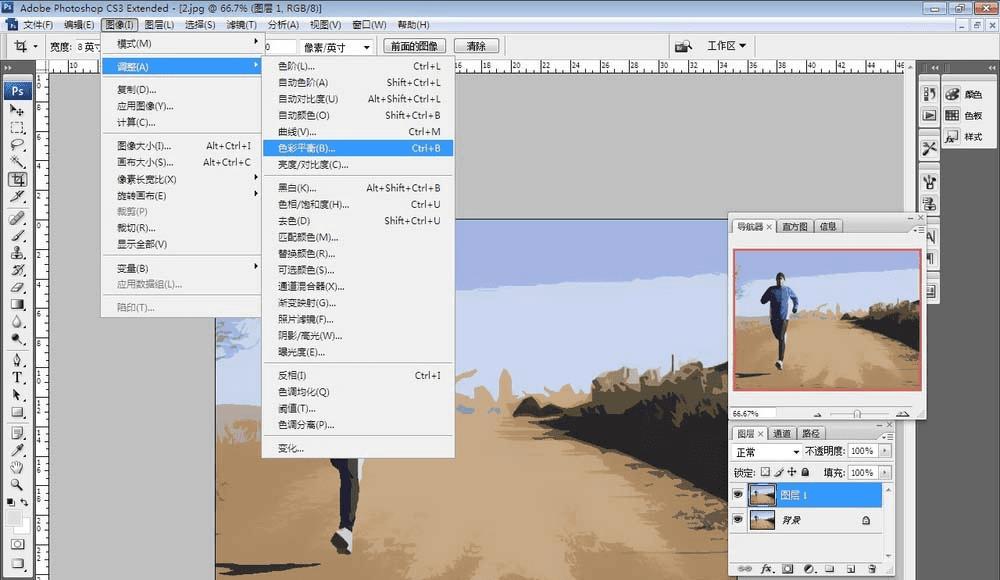The image size is (1000, 580).
Task: Select the Eraser tool
Action: pos(17,287)
